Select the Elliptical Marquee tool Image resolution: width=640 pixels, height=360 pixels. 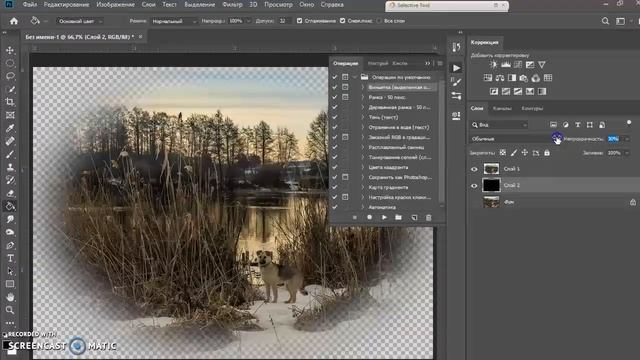click(x=10, y=63)
